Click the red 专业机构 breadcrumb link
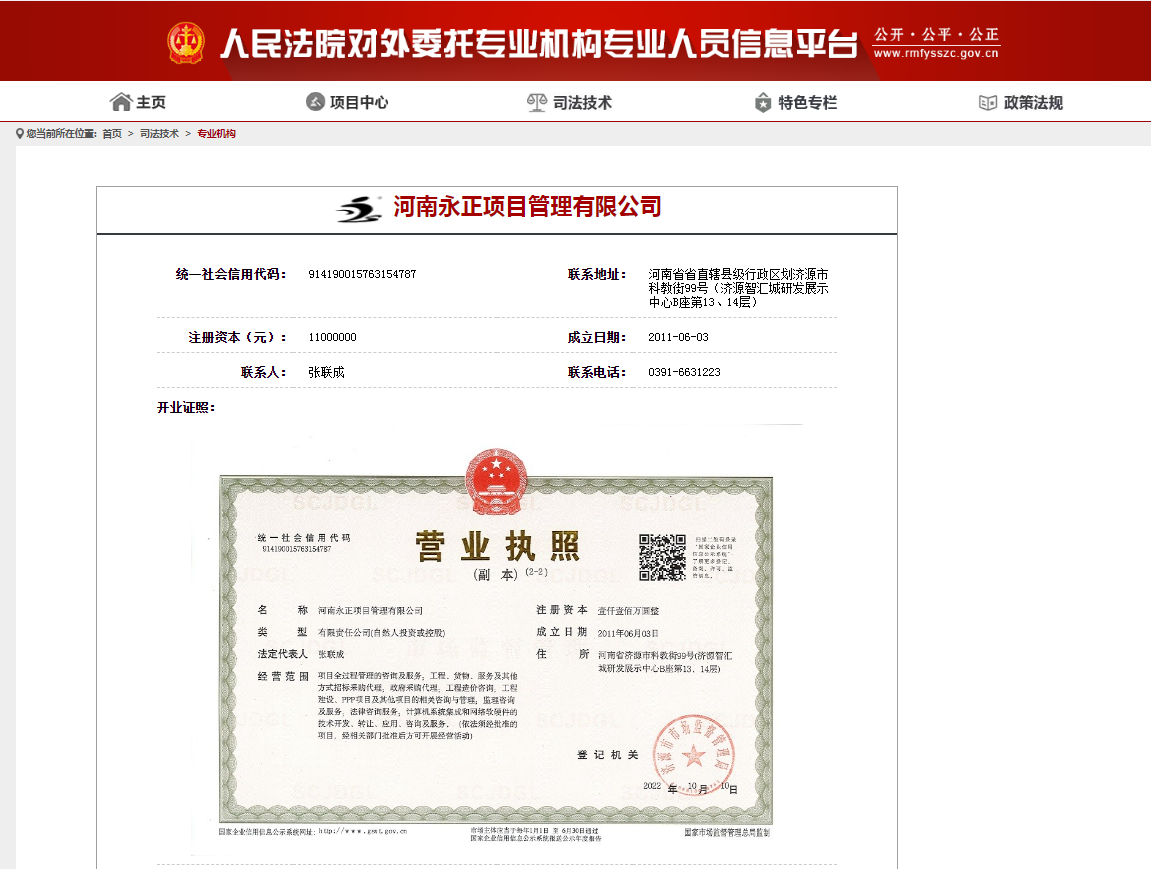Image resolution: width=1151 pixels, height=869 pixels. pos(216,133)
